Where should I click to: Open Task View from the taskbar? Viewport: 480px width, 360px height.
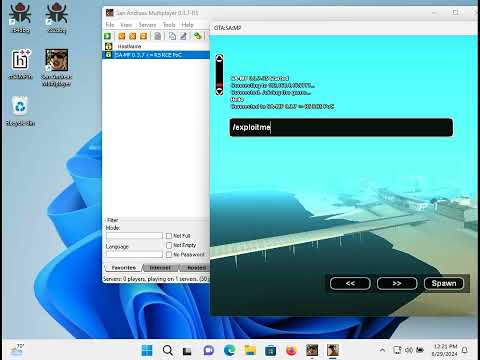tap(187, 350)
